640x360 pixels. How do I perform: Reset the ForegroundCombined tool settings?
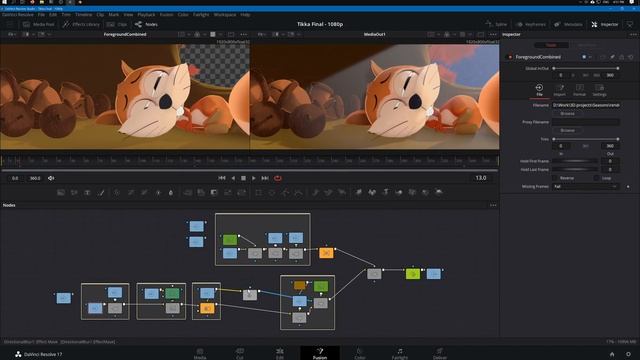[631, 57]
